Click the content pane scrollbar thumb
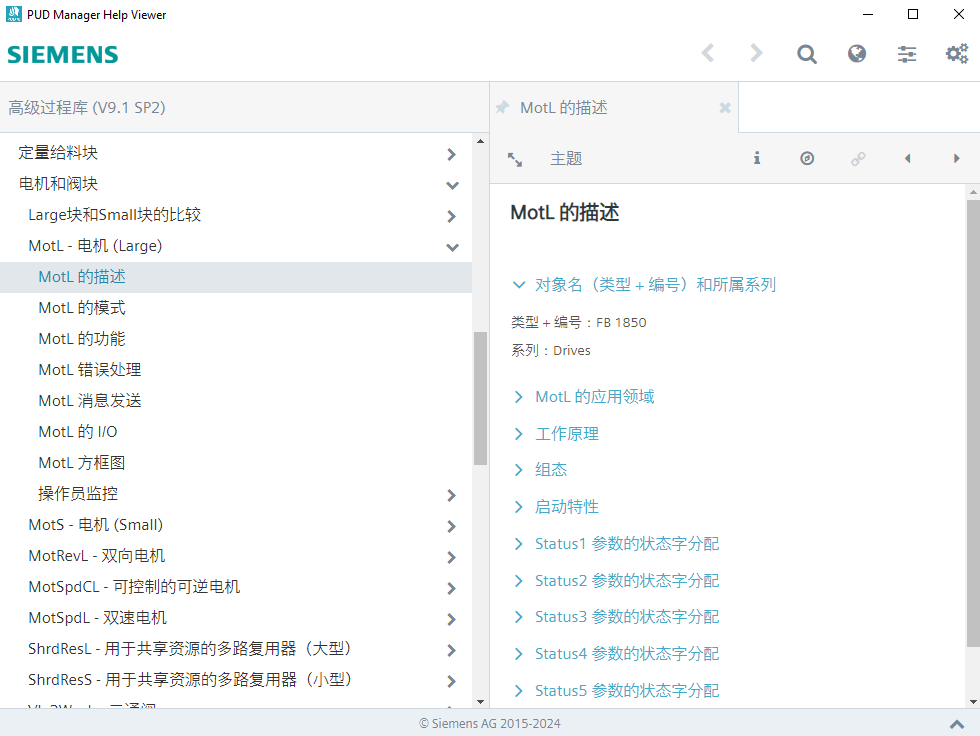 (973, 423)
